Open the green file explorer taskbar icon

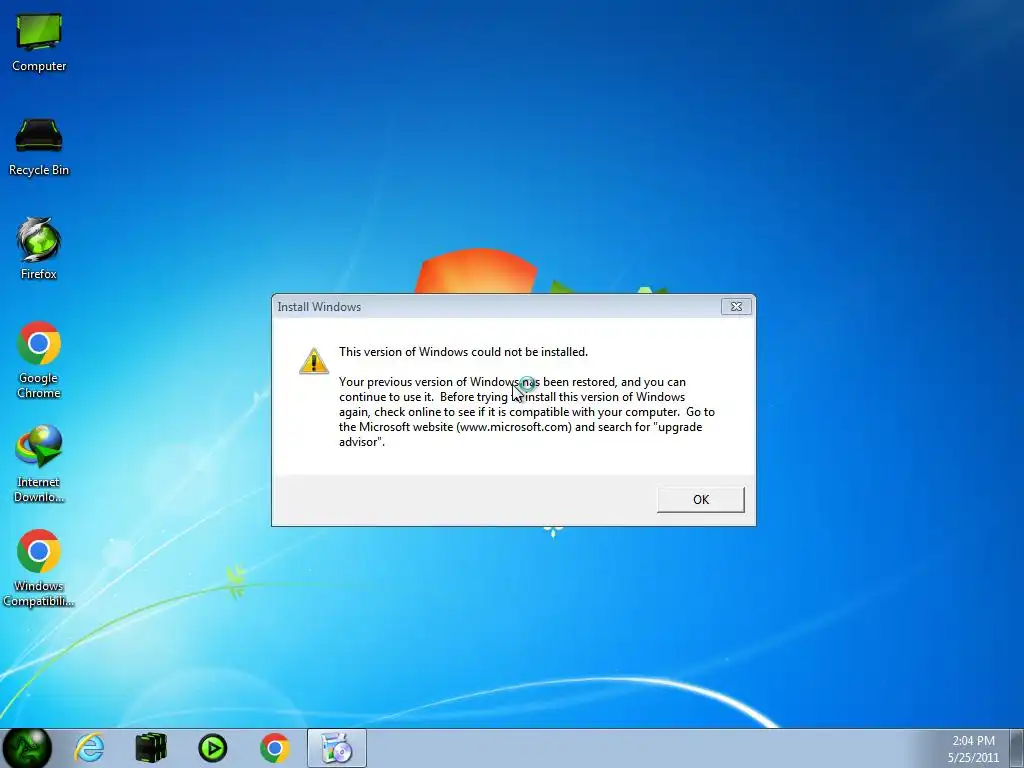coord(151,748)
